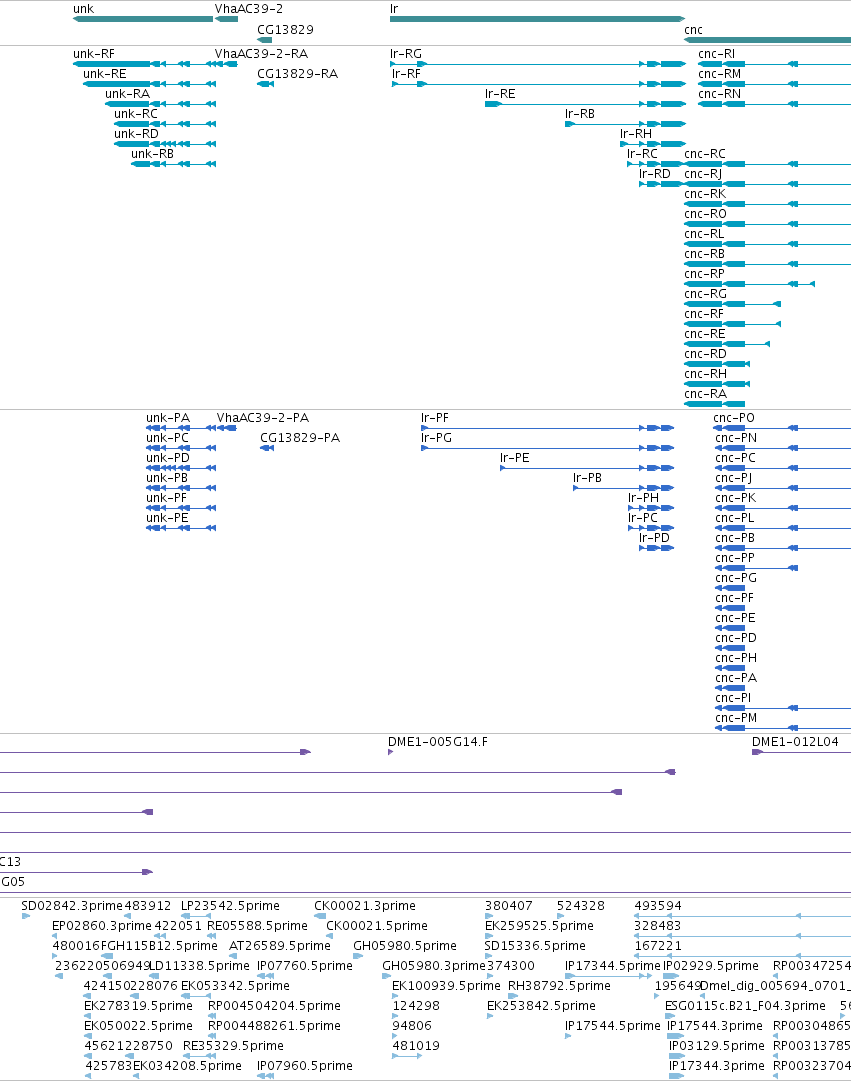Click CG13829-RA transcript label
Image resolution: width=851 pixels, height=1081 pixels.
coord(297,74)
